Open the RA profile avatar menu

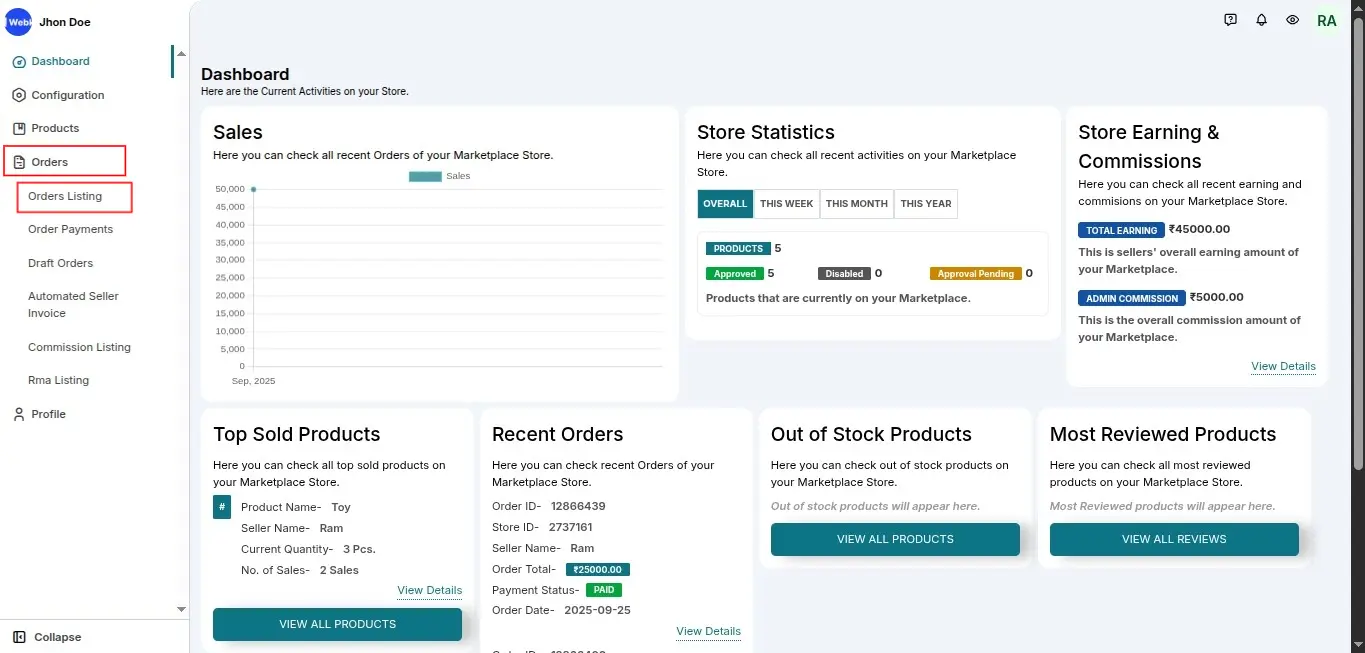point(1326,19)
